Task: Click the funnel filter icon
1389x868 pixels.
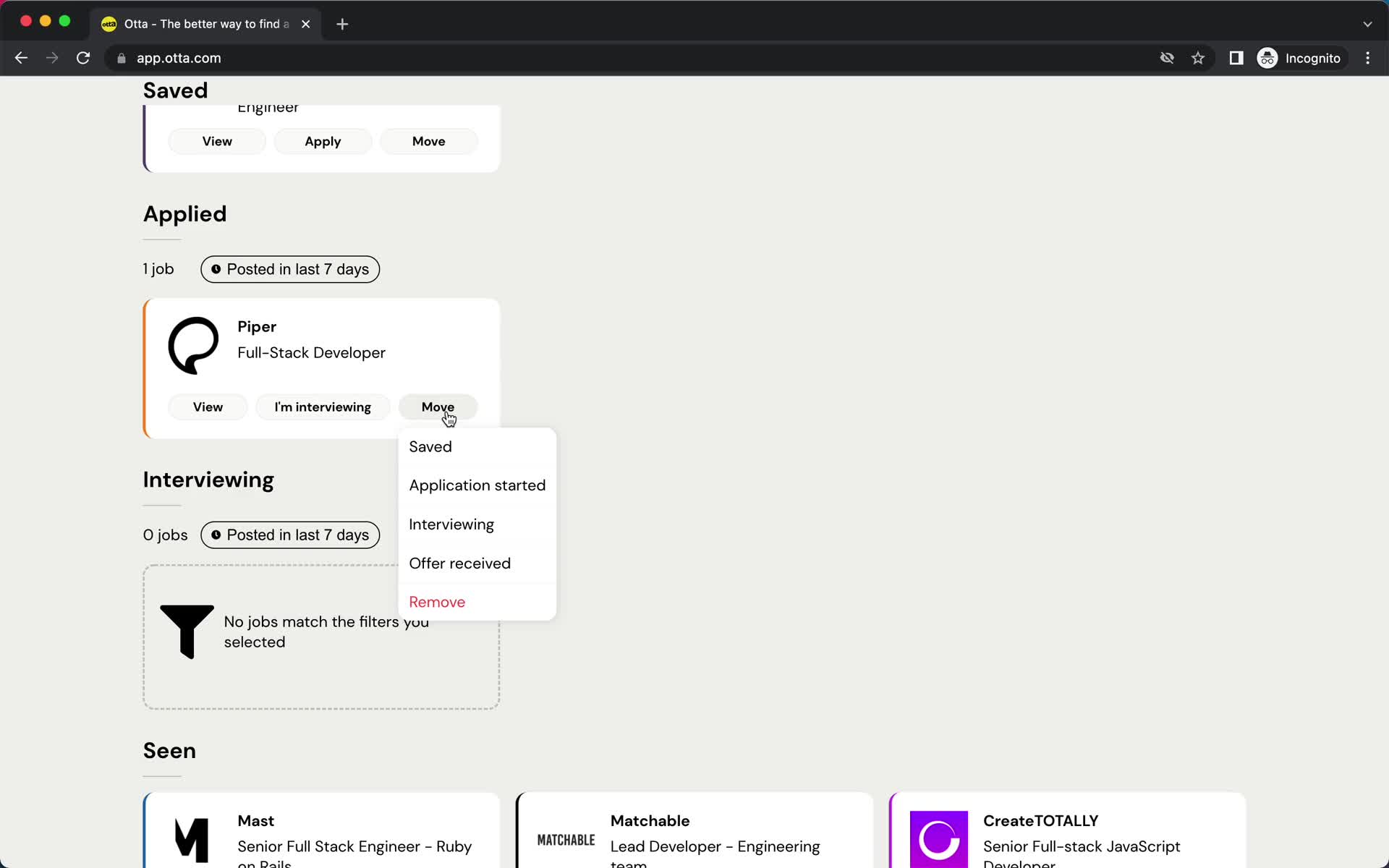Action: pos(187,631)
